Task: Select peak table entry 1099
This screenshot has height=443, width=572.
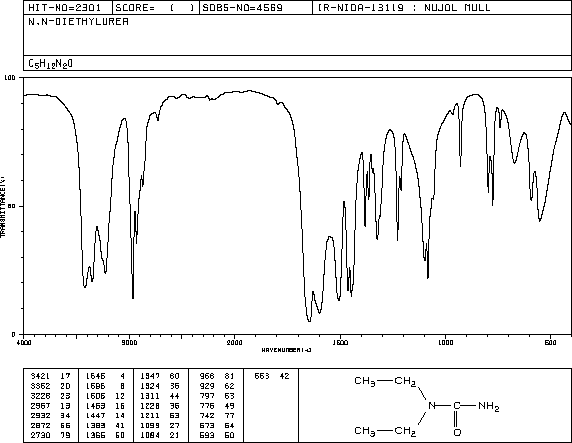Action: pyautogui.click(x=150, y=425)
